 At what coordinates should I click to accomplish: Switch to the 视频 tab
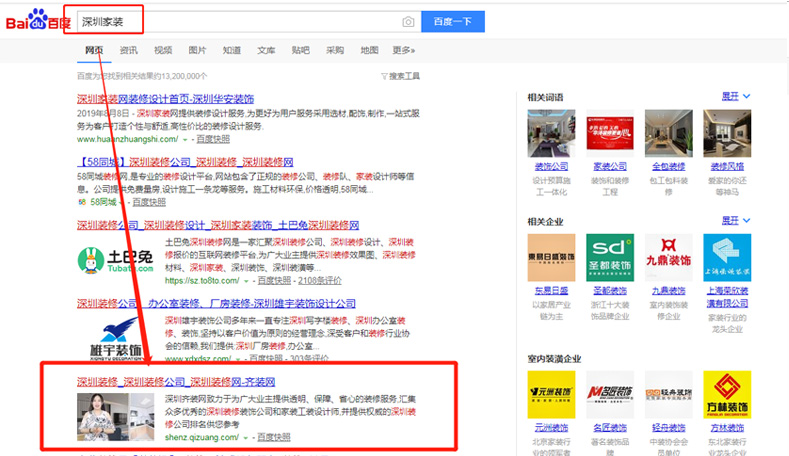click(163, 50)
